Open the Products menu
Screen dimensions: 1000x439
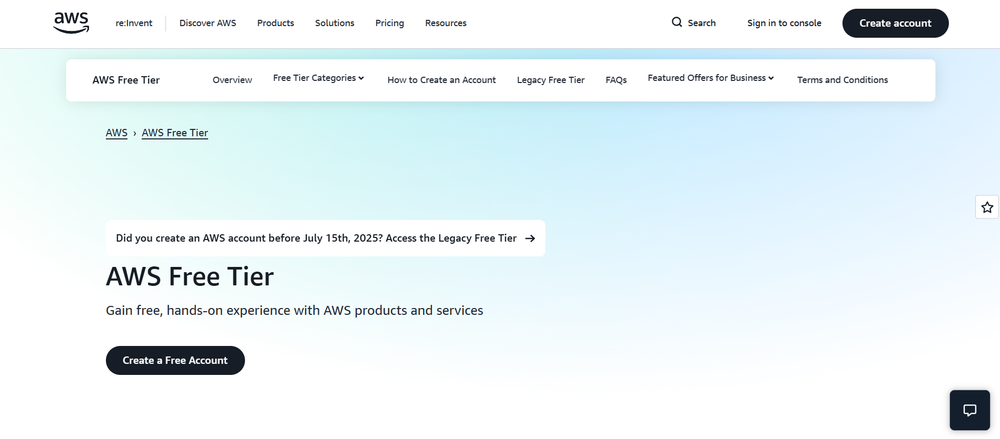pyautogui.click(x=275, y=23)
